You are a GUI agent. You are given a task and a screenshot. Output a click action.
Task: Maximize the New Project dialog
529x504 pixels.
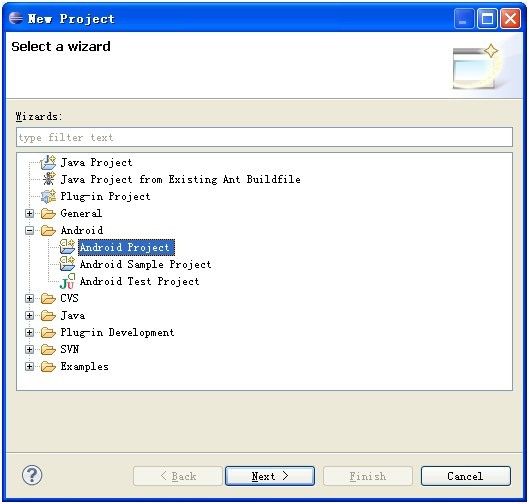(x=487, y=18)
